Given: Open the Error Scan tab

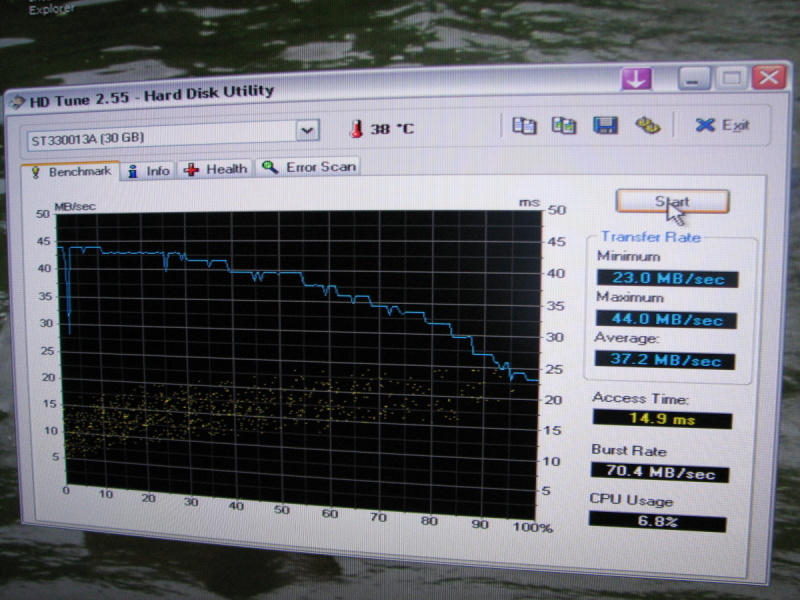Looking at the screenshot, I should 308,167.
